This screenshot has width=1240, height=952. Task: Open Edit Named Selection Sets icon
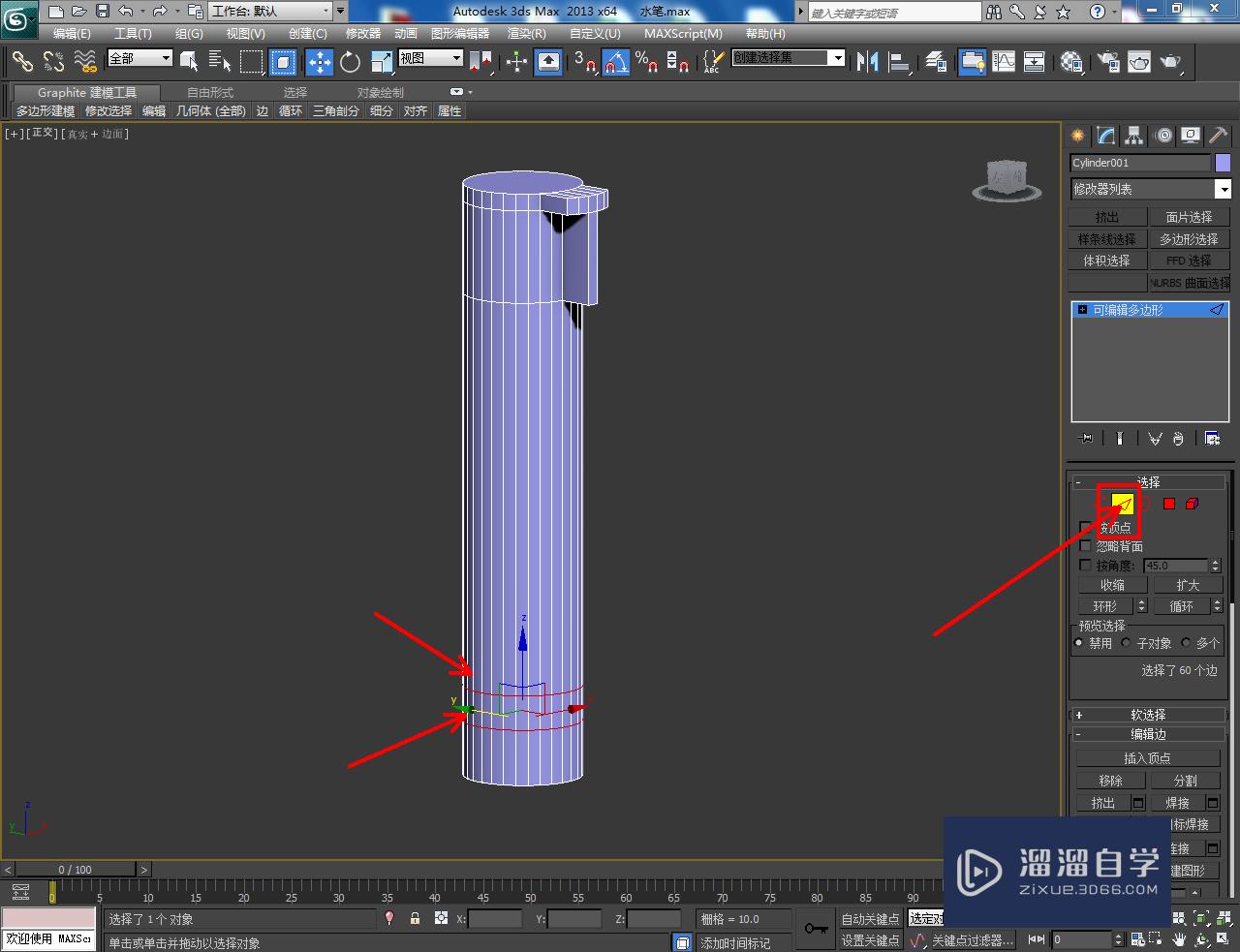tap(712, 62)
